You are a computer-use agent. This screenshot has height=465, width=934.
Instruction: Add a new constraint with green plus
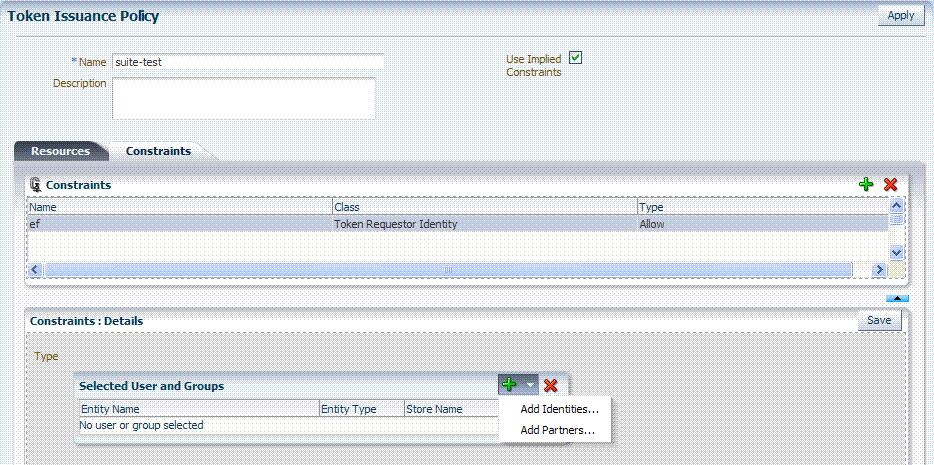click(866, 185)
